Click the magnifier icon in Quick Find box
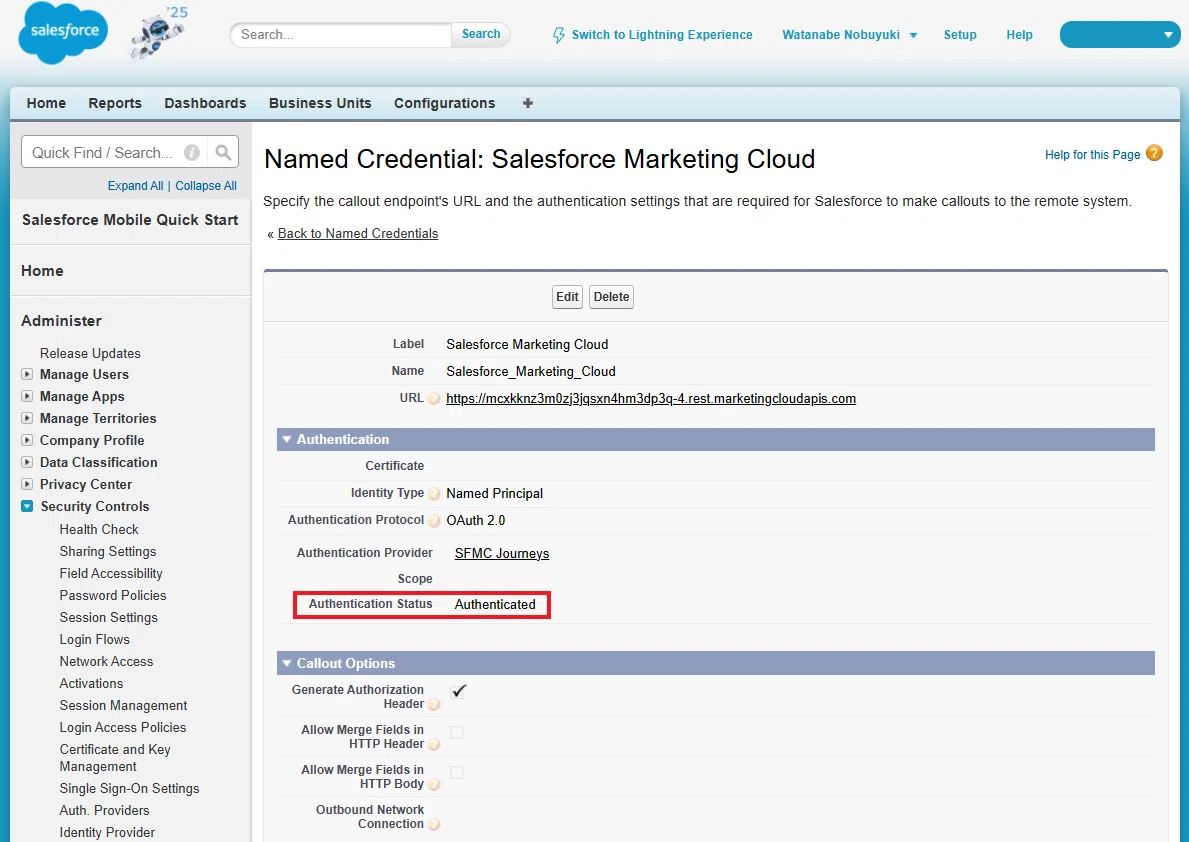The width and height of the screenshot is (1189, 842). [x=223, y=152]
